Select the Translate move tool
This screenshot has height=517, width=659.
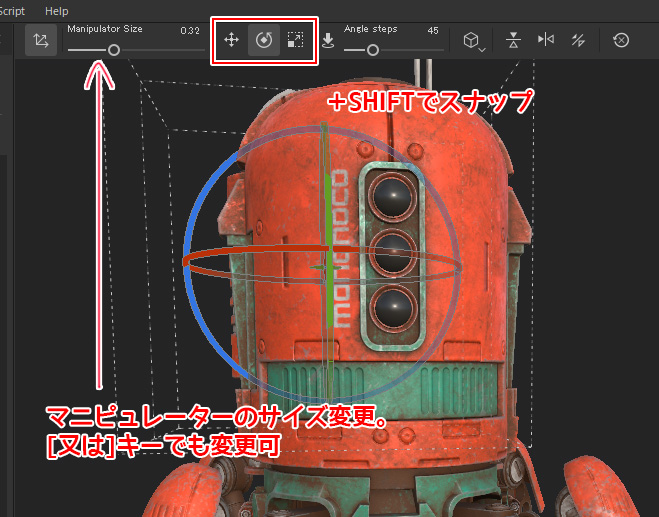[x=231, y=40]
